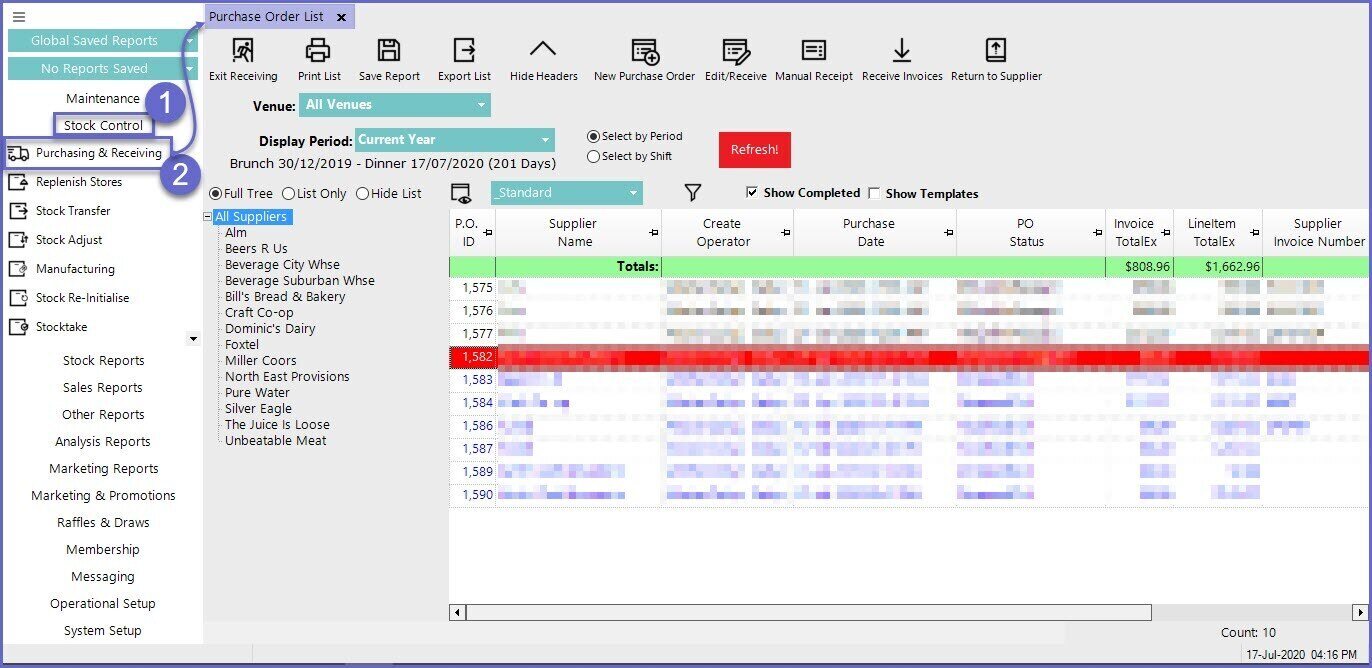Image resolution: width=1372 pixels, height=668 pixels.
Task: Select Dominic's Dairy in supplier tree
Action: tap(270, 329)
